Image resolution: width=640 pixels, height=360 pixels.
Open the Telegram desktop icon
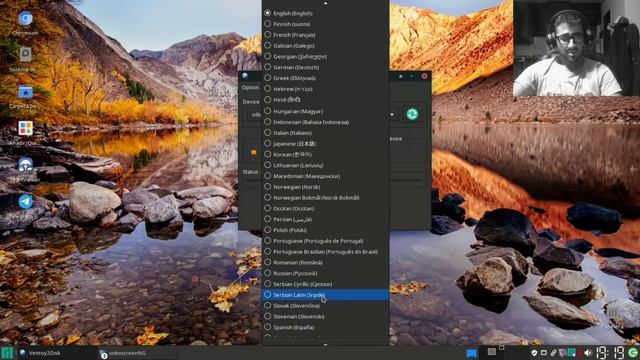point(25,202)
